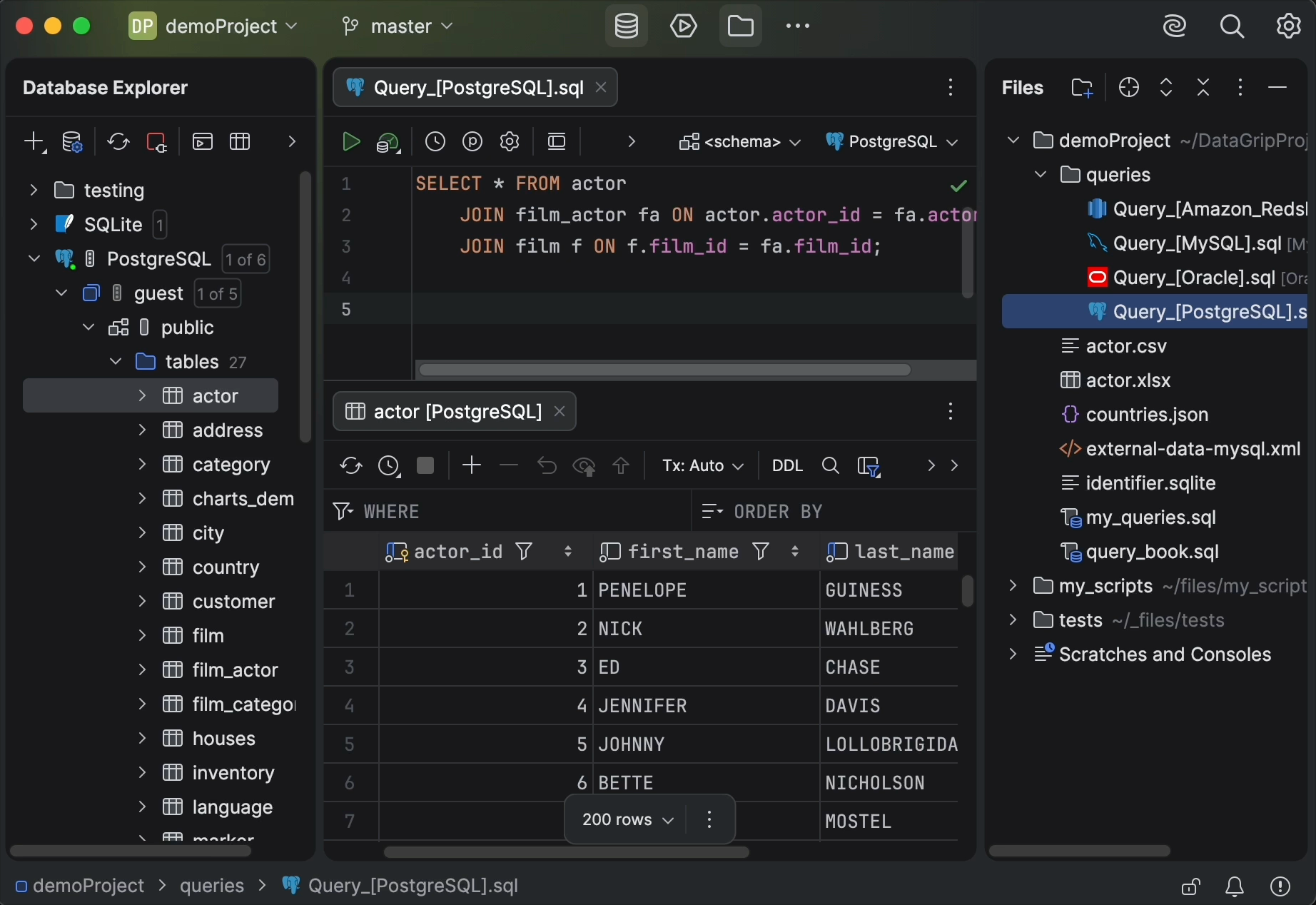Refresh the actor table data
Image resolution: width=1316 pixels, height=905 pixels.
coord(350,465)
